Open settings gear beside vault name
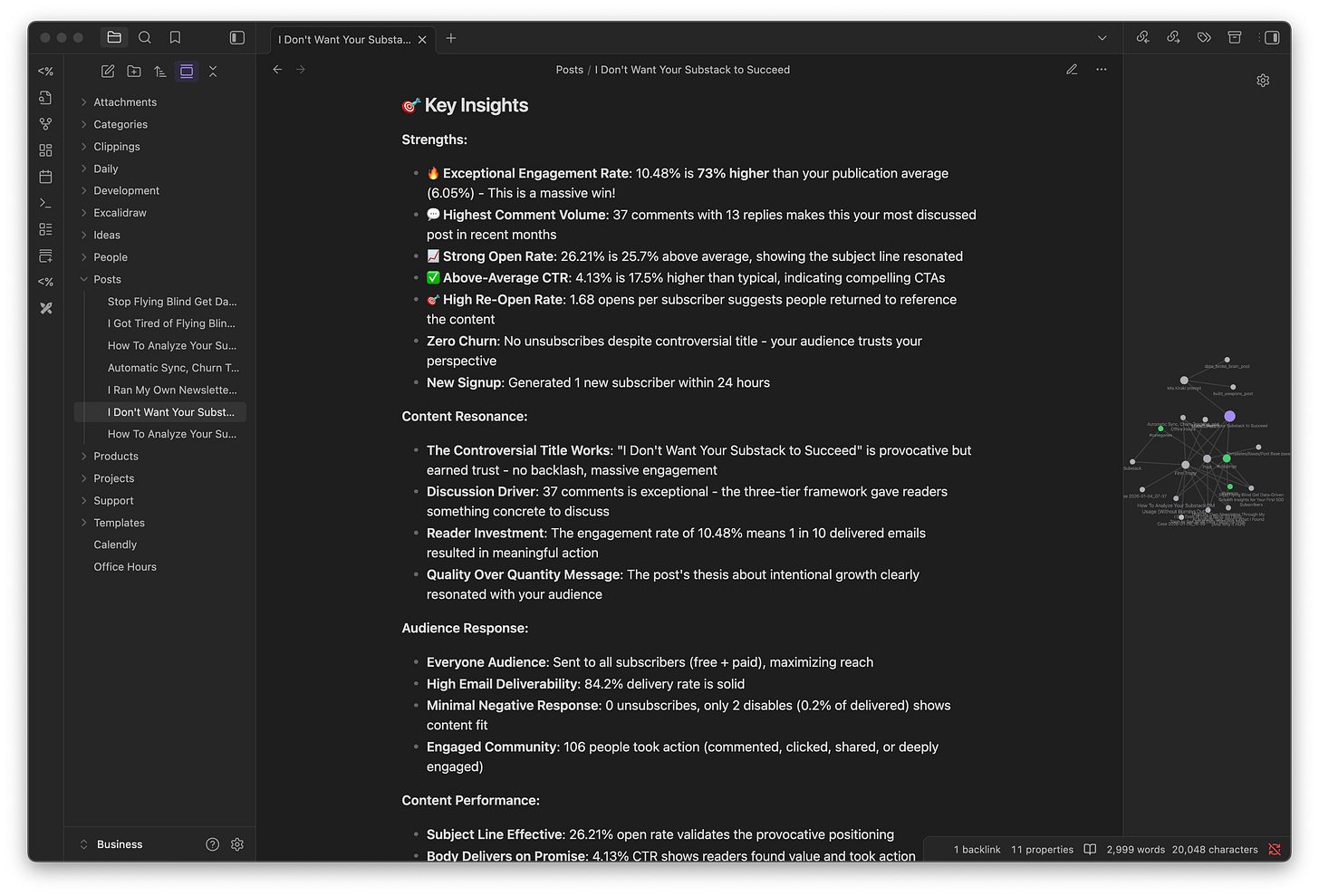The height and width of the screenshot is (896, 1319). (237, 844)
